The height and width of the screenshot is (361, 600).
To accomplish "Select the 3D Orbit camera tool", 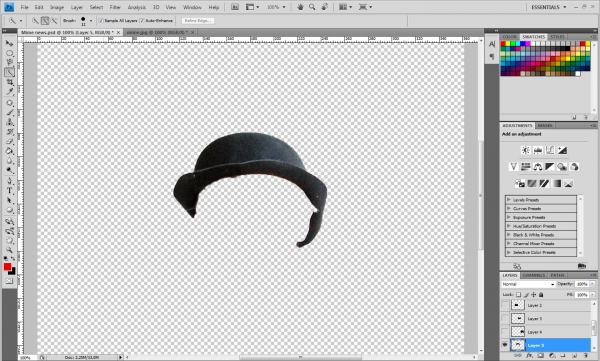I will coord(10,231).
